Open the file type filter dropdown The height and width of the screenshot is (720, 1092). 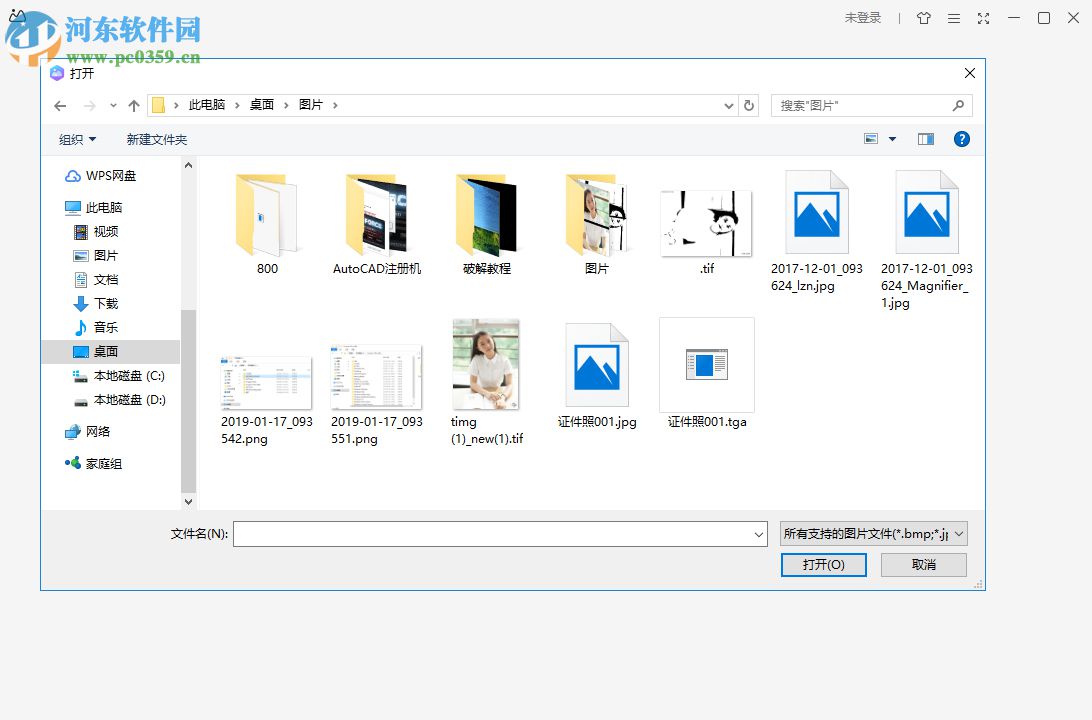[869, 533]
